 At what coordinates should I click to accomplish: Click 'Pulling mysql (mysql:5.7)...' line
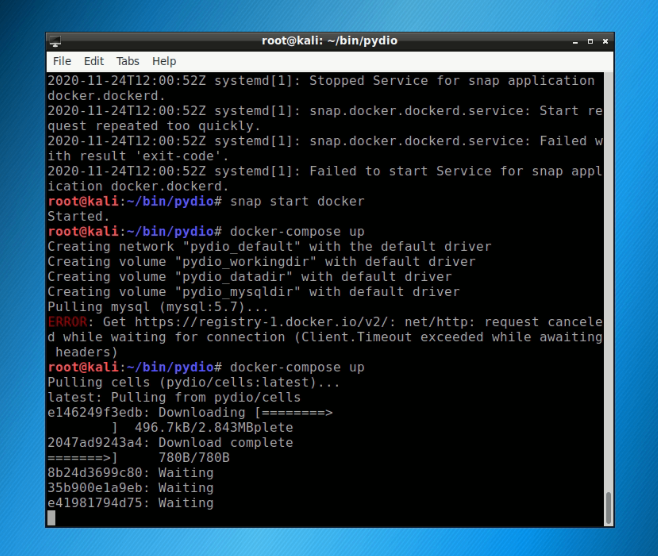coord(158,307)
